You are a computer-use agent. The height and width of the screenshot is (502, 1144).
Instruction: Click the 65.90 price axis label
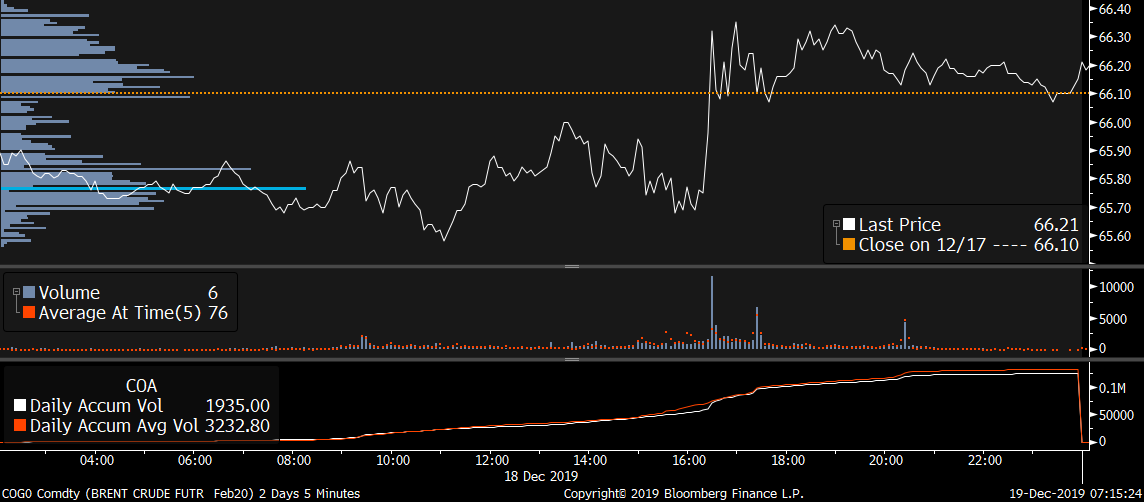tap(1114, 151)
